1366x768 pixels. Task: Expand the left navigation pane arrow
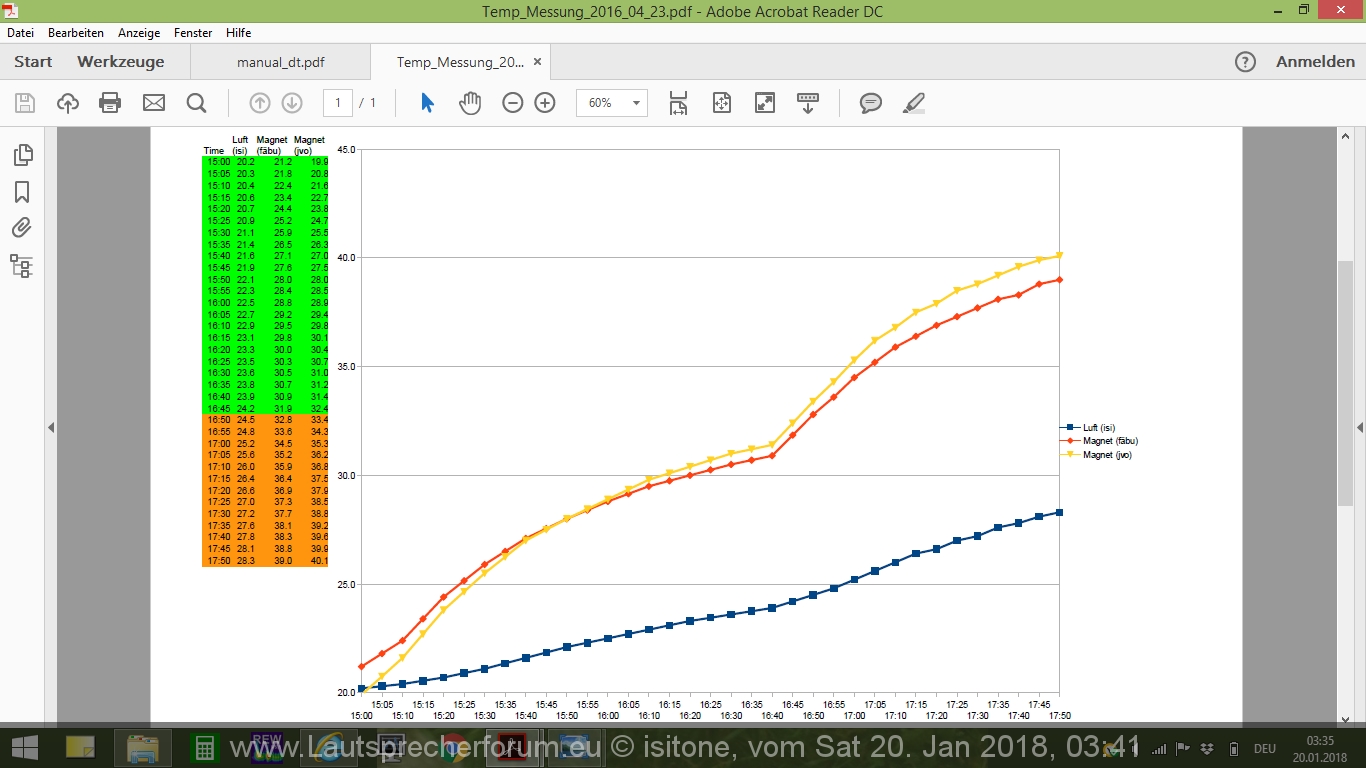tap(51, 428)
